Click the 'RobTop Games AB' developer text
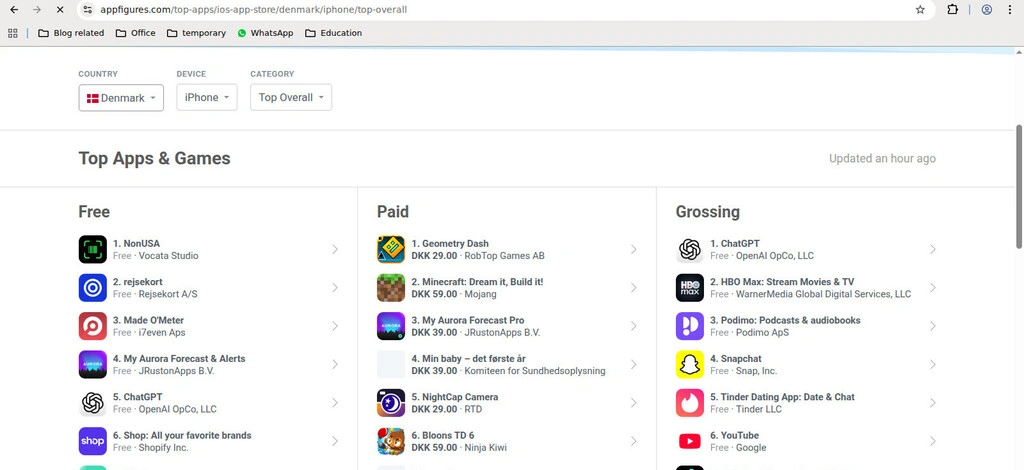The height and width of the screenshot is (470, 1024). (504, 256)
